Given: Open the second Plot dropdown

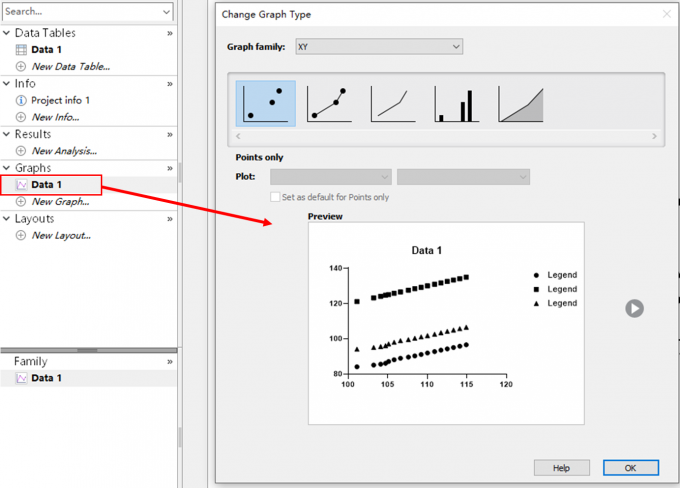Looking at the screenshot, I should [x=463, y=177].
